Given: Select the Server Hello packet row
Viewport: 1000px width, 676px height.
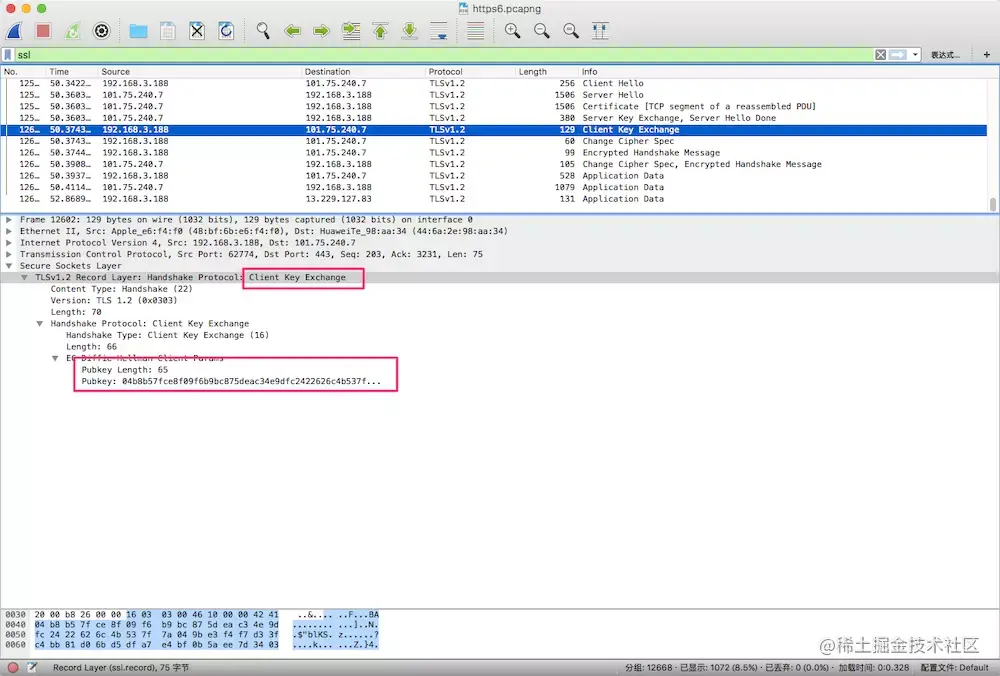Looking at the screenshot, I should [x=494, y=95].
